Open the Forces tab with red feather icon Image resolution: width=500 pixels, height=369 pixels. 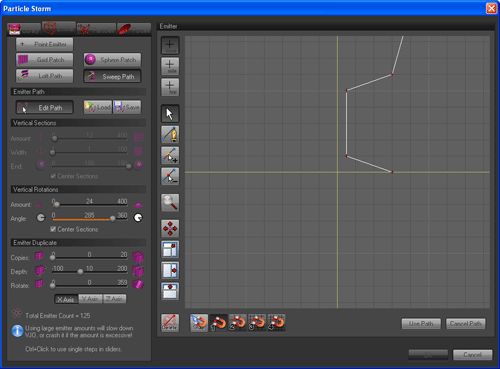134,29
